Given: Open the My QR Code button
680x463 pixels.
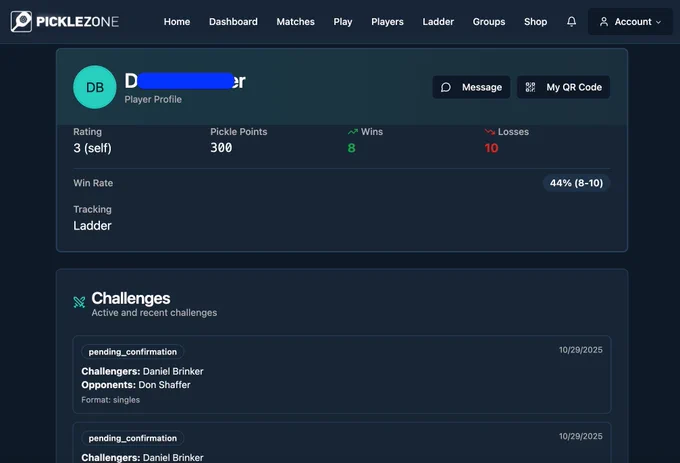Looking at the screenshot, I should (563, 87).
